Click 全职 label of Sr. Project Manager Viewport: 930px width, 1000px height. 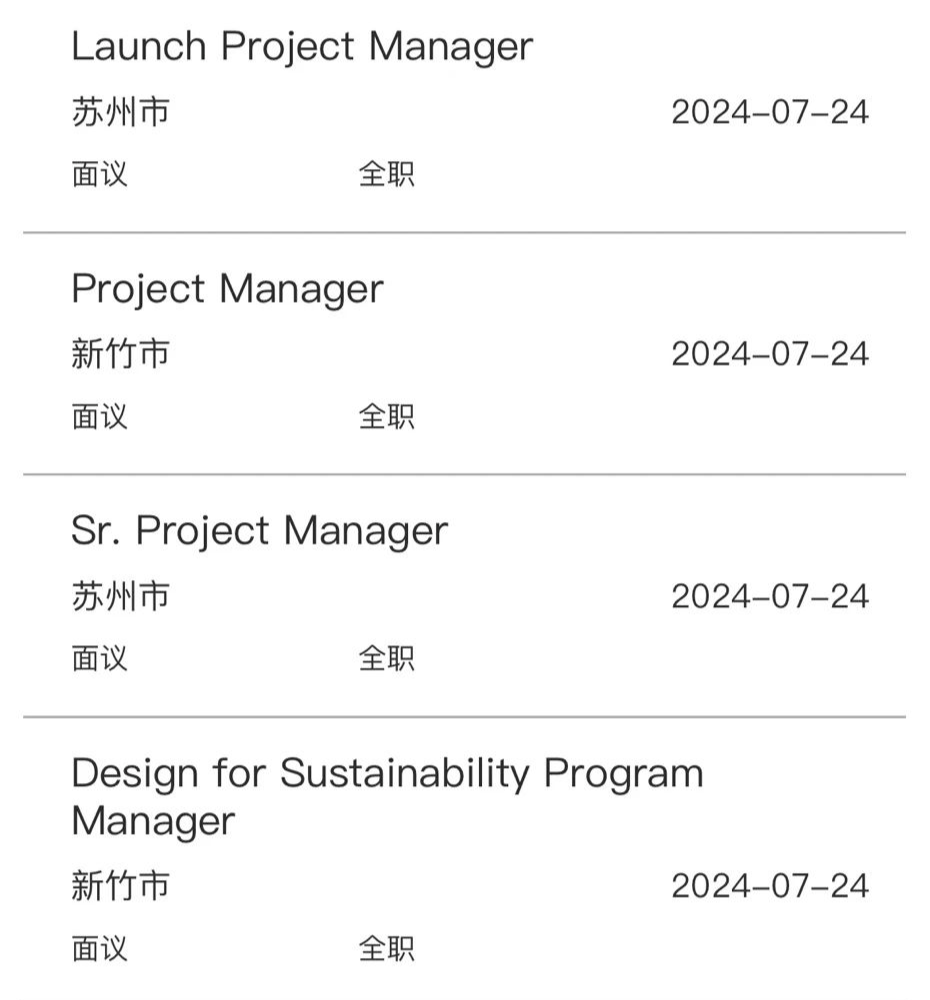(387, 658)
